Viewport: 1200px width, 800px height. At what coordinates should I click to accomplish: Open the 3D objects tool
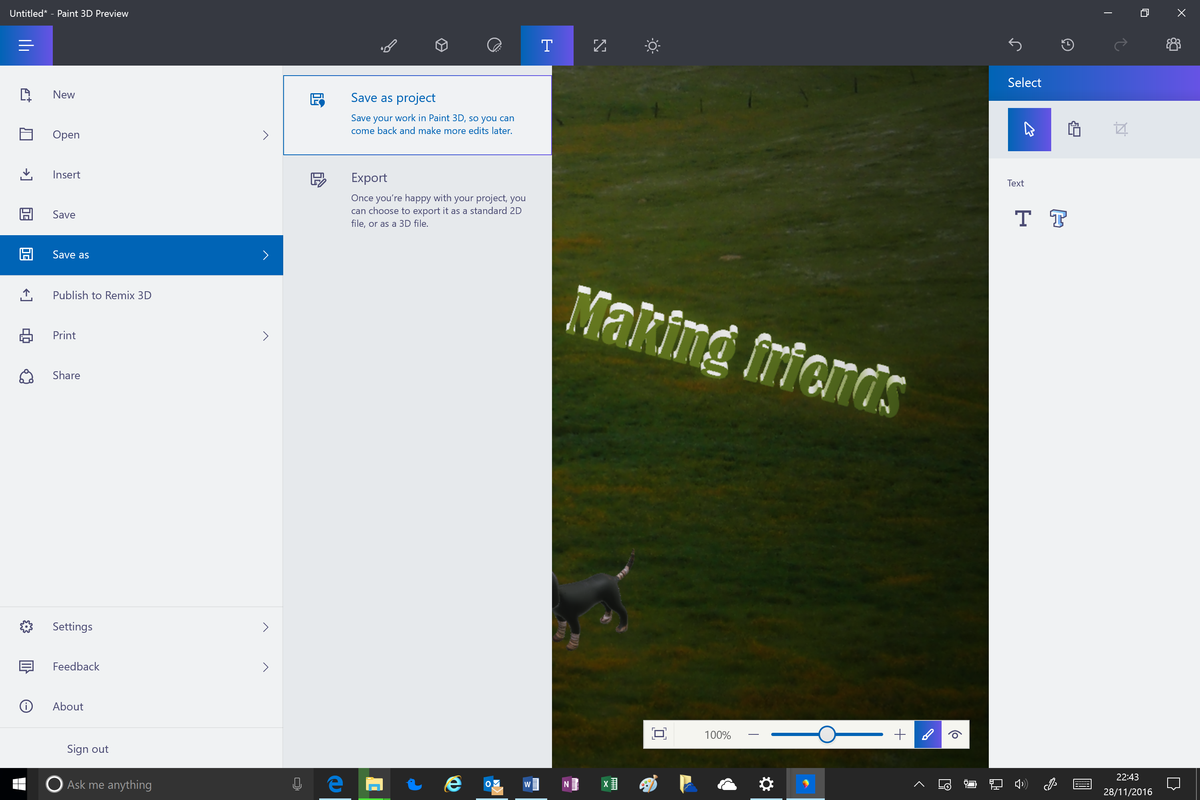click(x=441, y=45)
